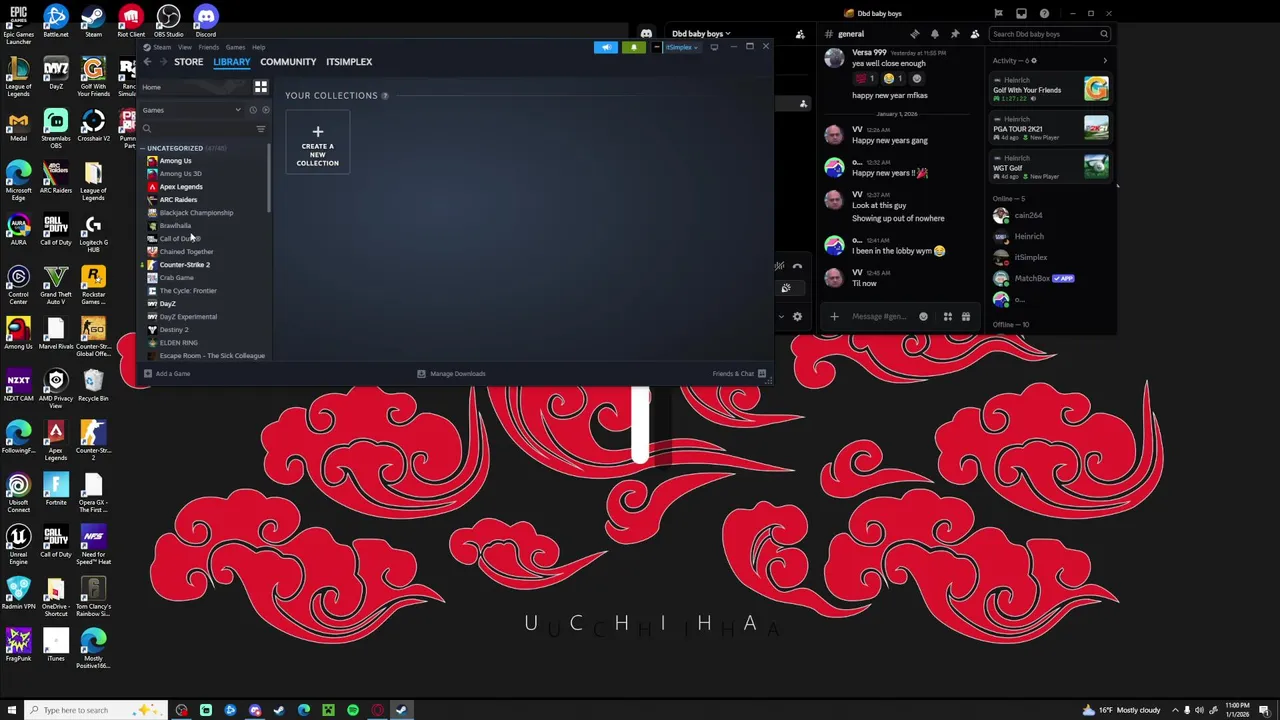Viewport: 1280px width, 720px height.
Task: Select Among Us in Steam library list
Action: pos(175,161)
